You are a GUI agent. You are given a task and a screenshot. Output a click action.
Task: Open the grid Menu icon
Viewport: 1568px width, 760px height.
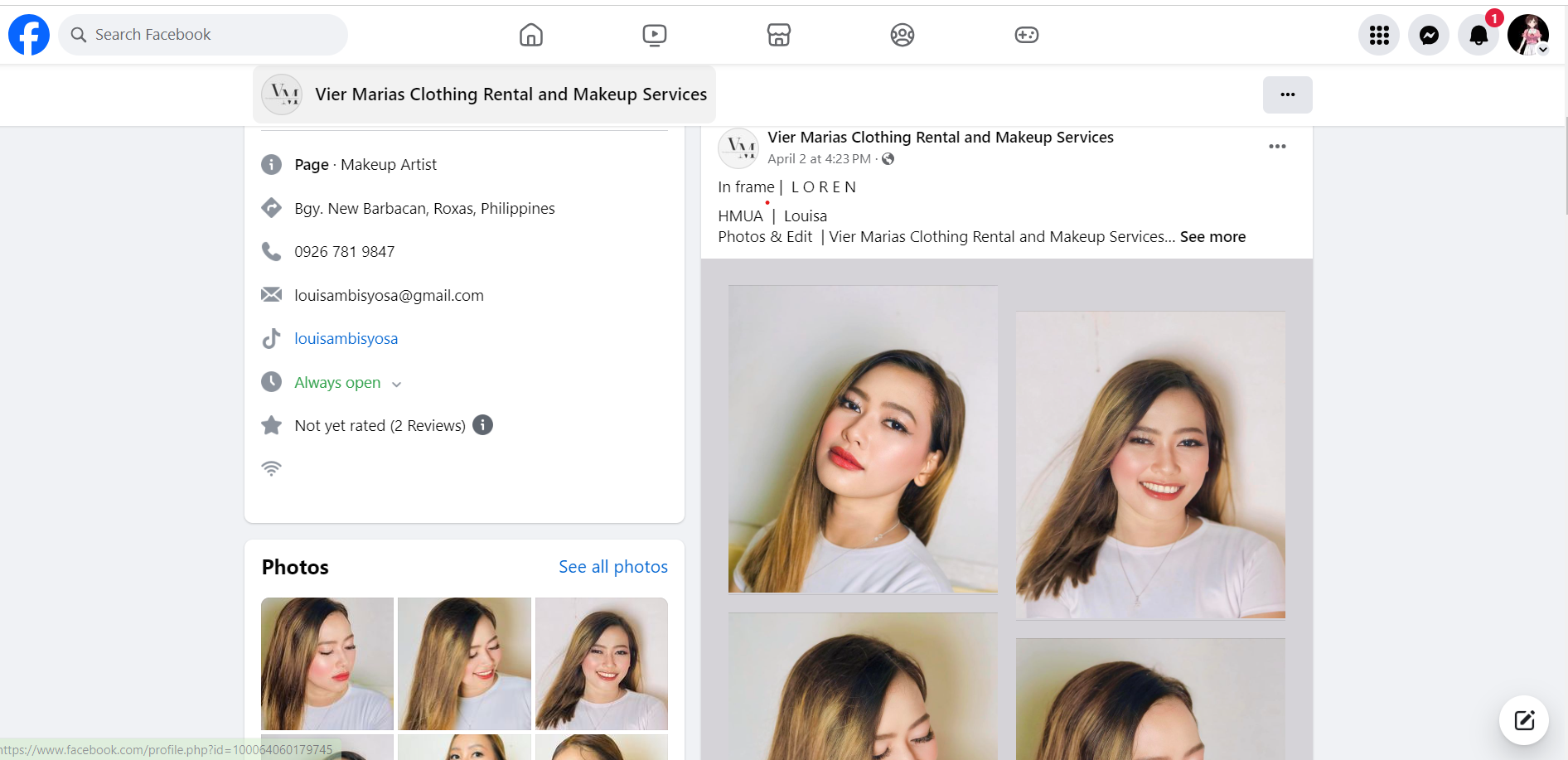click(1379, 35)
